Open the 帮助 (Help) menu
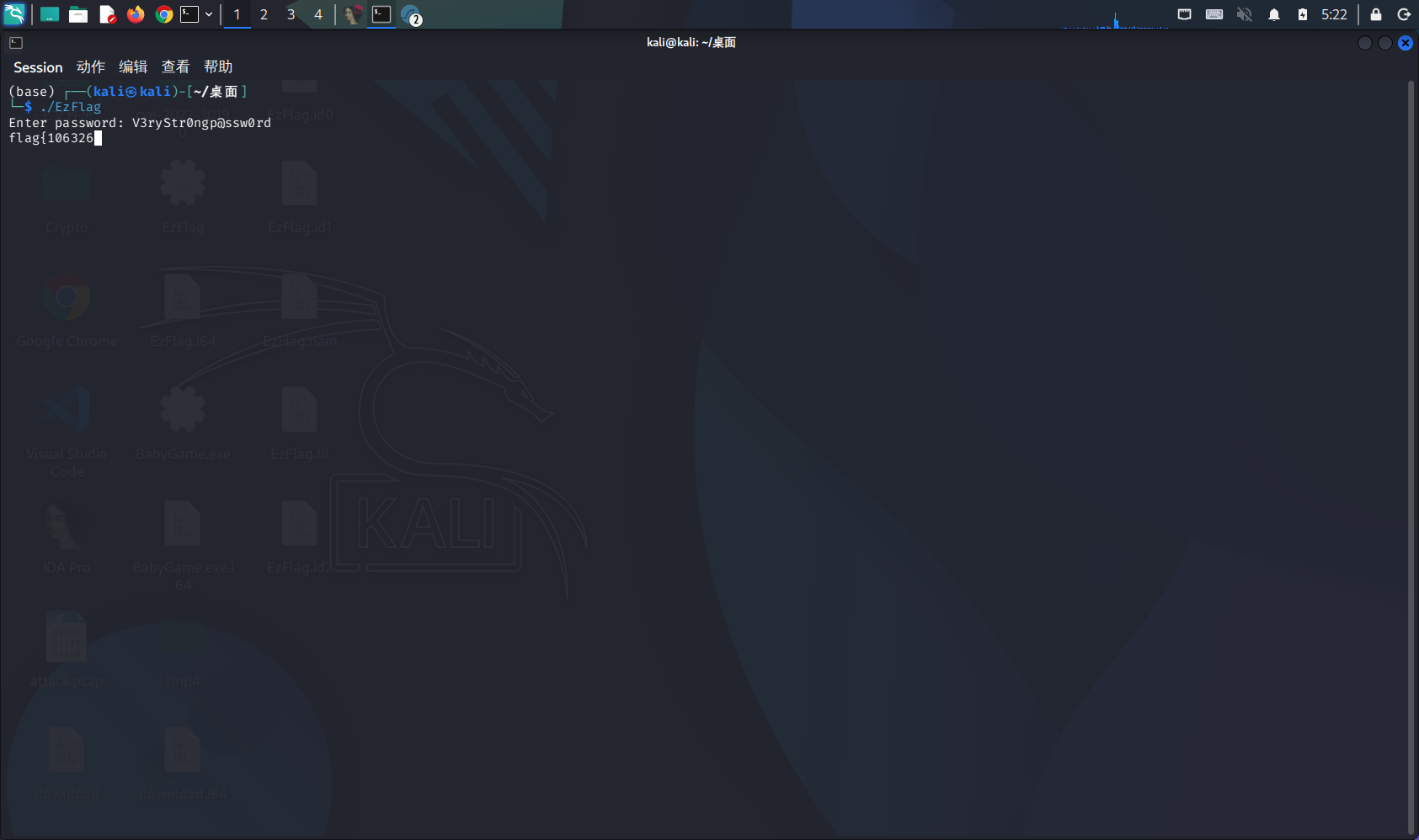Image resolution: width=1419 pixels, height=840 pixels. (218, 67)
